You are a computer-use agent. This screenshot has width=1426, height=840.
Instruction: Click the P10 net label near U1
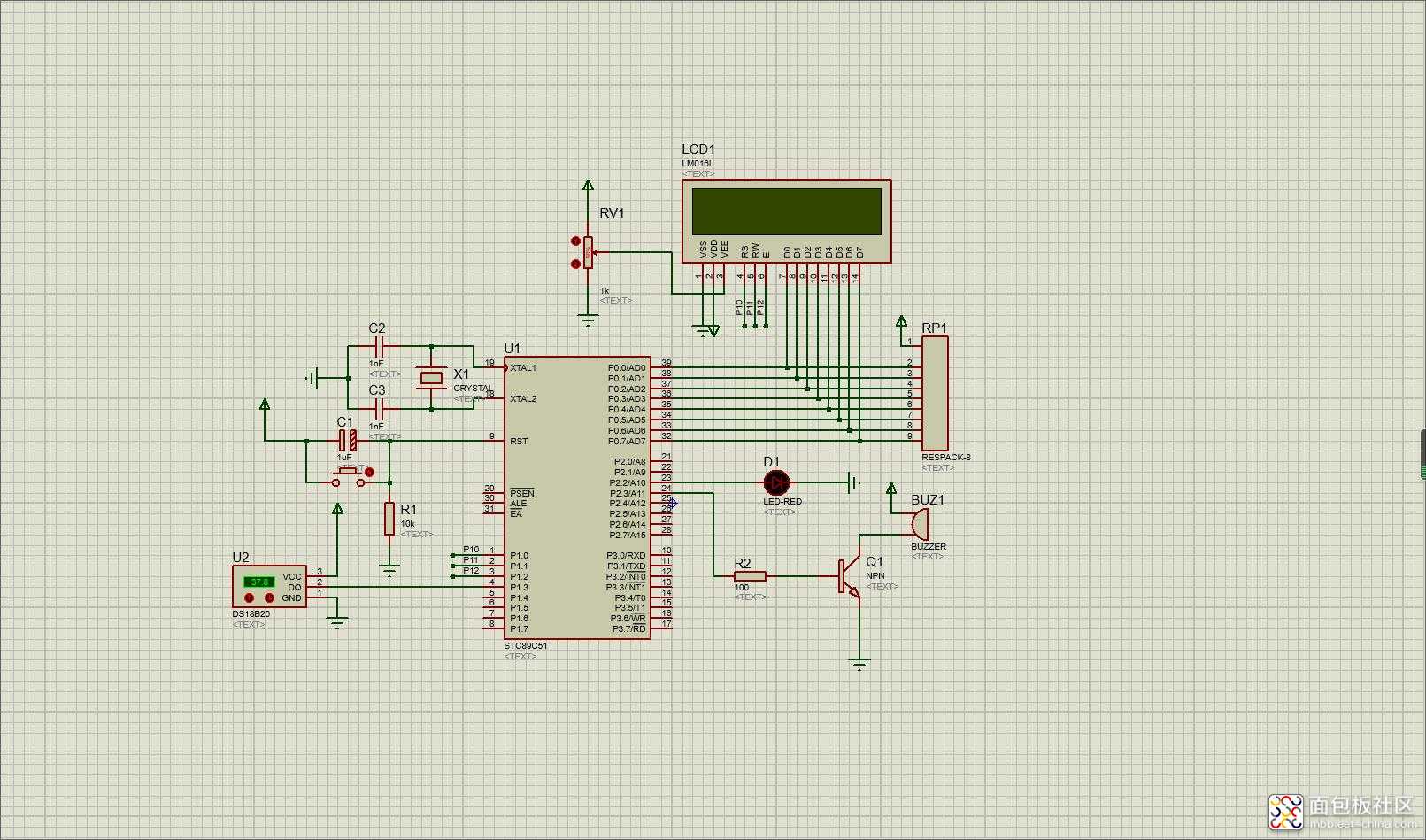coord(471,550)
